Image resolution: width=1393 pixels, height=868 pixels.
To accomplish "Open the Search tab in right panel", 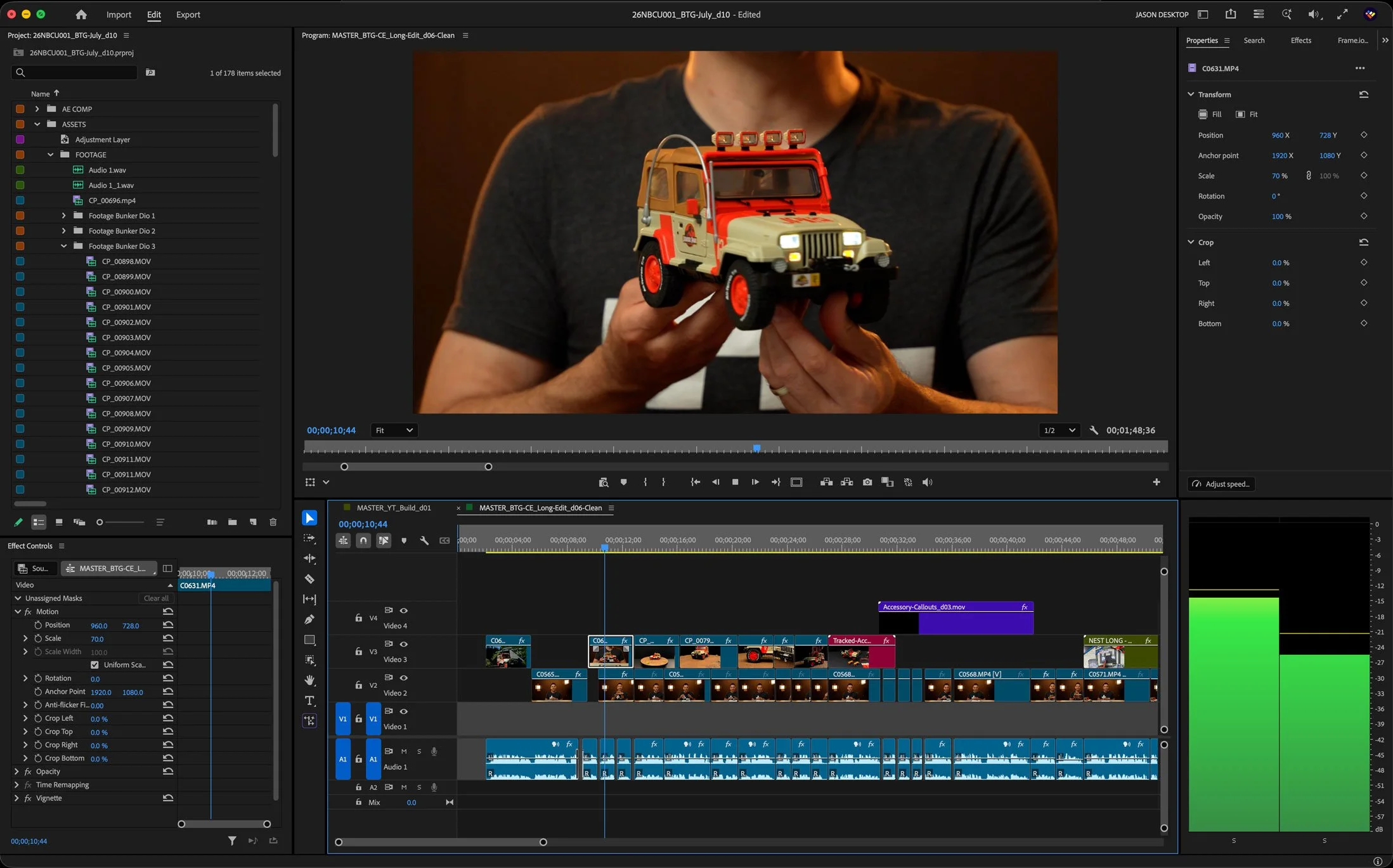I will [1254, 41].
